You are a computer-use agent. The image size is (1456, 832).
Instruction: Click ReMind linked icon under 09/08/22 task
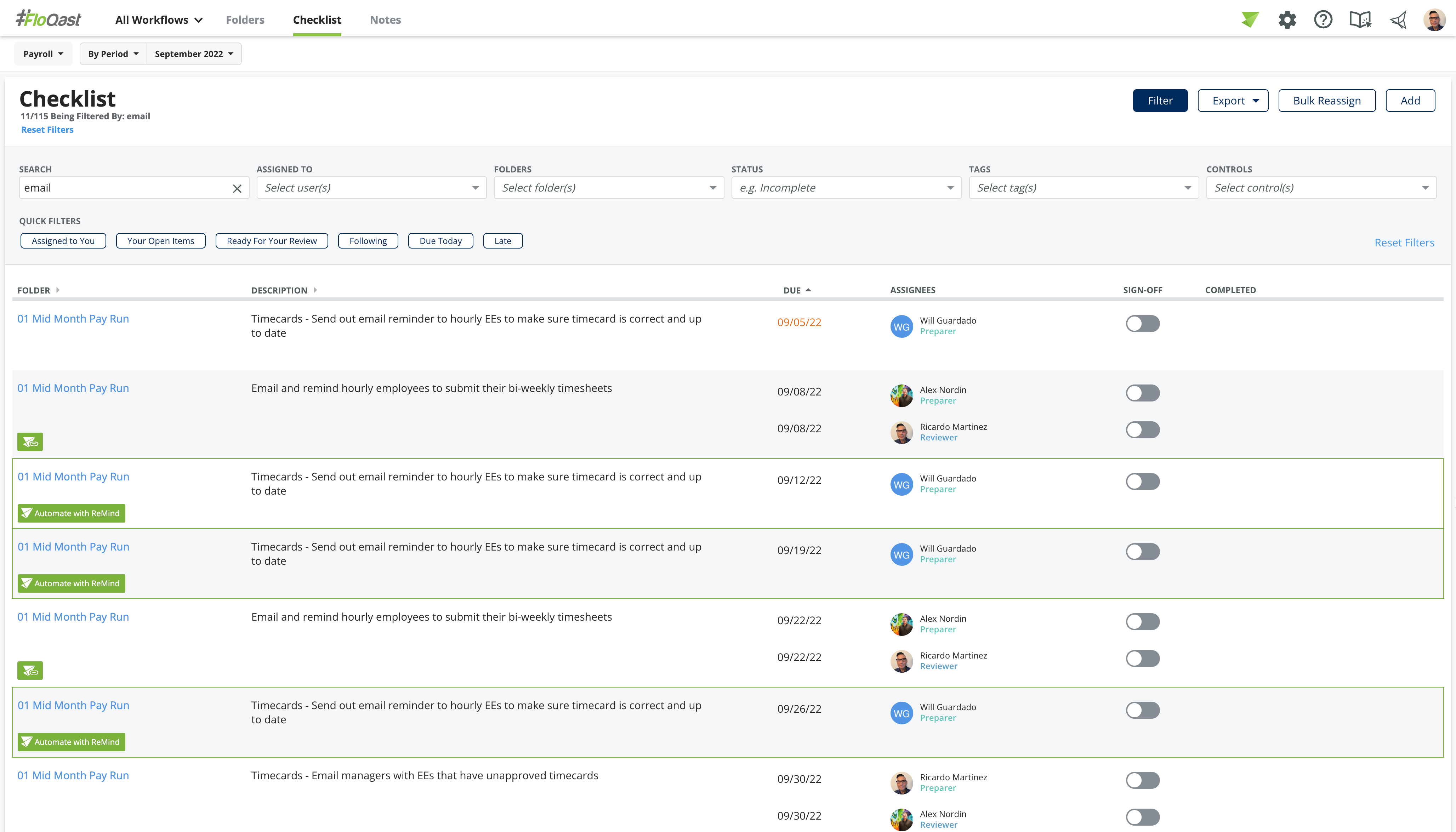(30, 442)
